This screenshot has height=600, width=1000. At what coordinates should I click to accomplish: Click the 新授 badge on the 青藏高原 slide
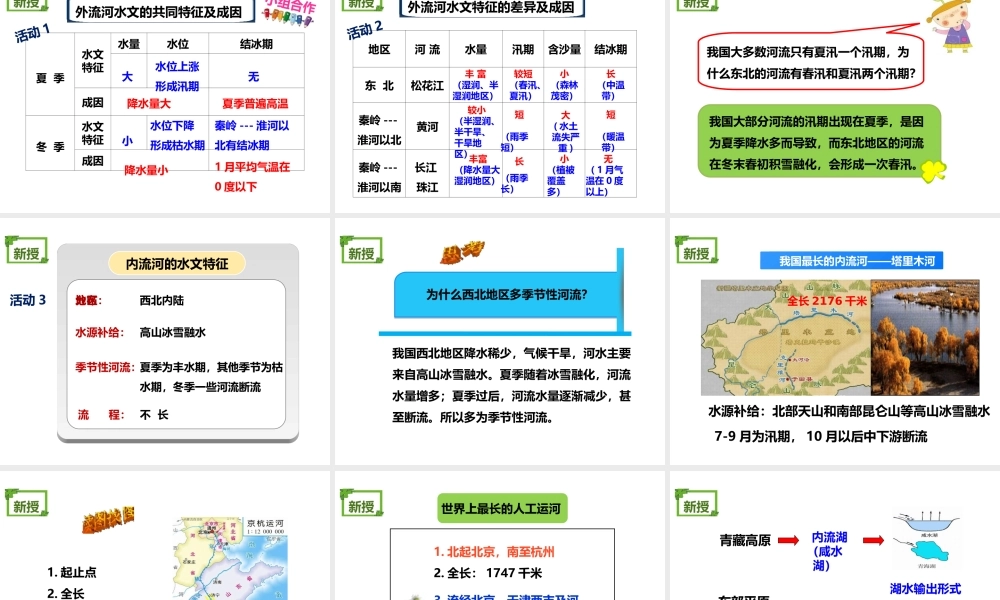[x=696, y=504]
